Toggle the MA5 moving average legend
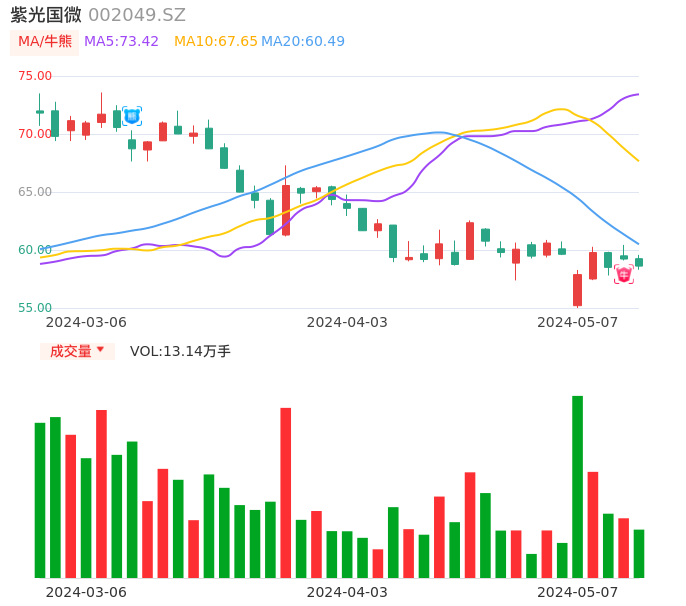Viewport: 686px width, 606px height. [x=121, y=42]
